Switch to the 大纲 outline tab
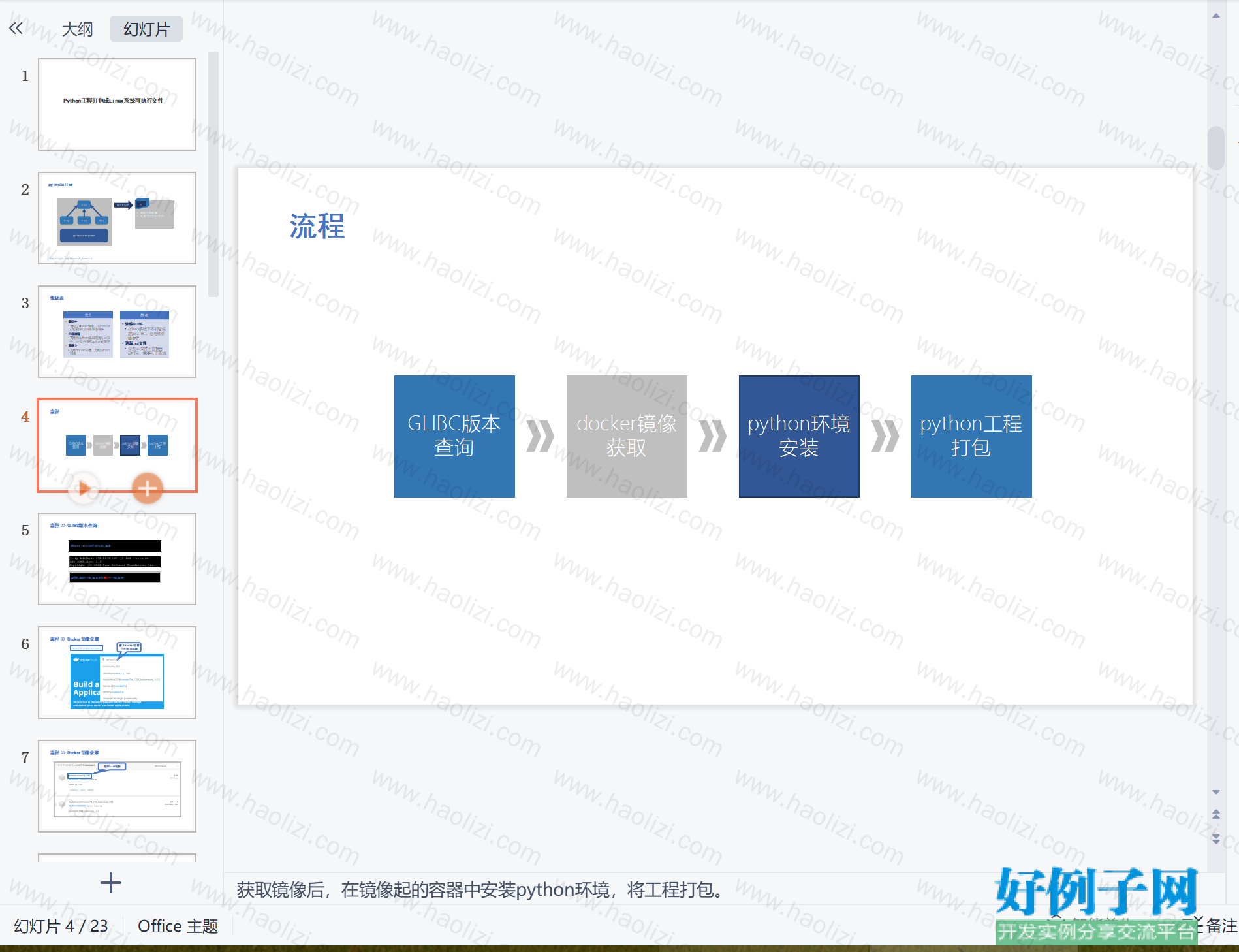This screenshot has height=952, width=1239. [x=77, y=29]
